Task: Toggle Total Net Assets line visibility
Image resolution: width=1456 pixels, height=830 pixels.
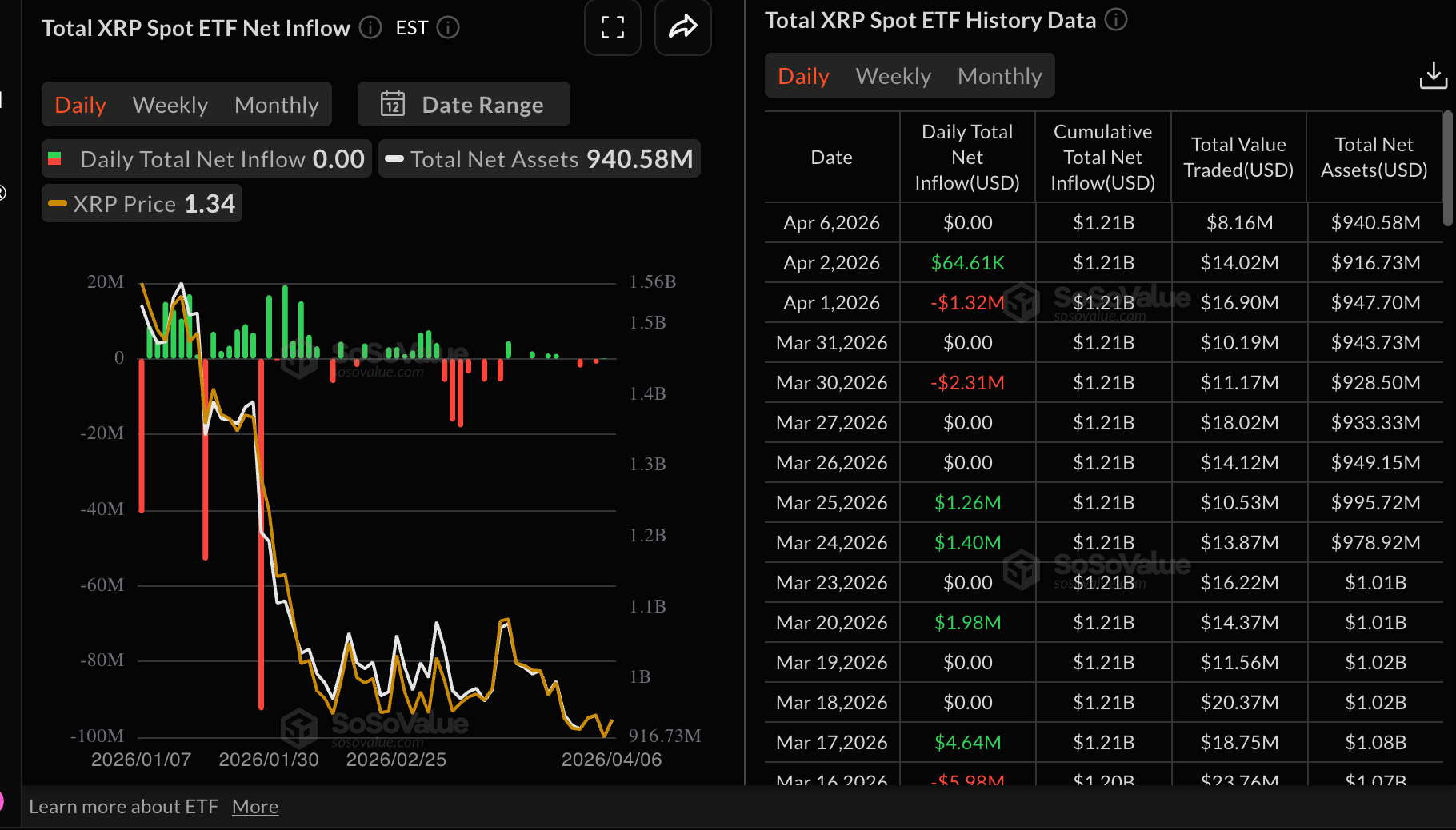Action: 539,159
